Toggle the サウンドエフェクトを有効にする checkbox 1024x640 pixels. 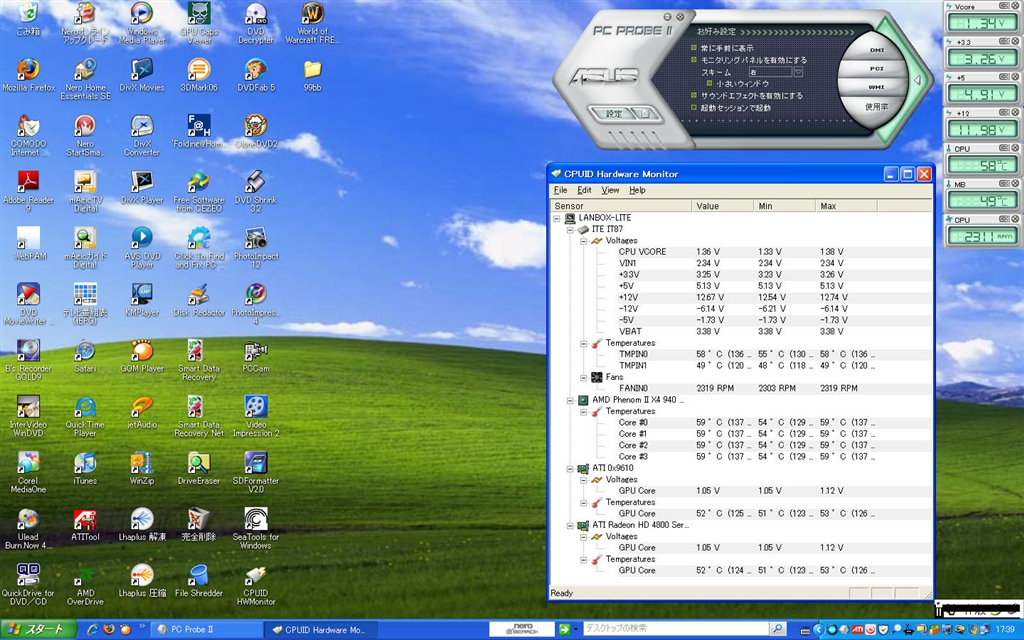[694, 96]
